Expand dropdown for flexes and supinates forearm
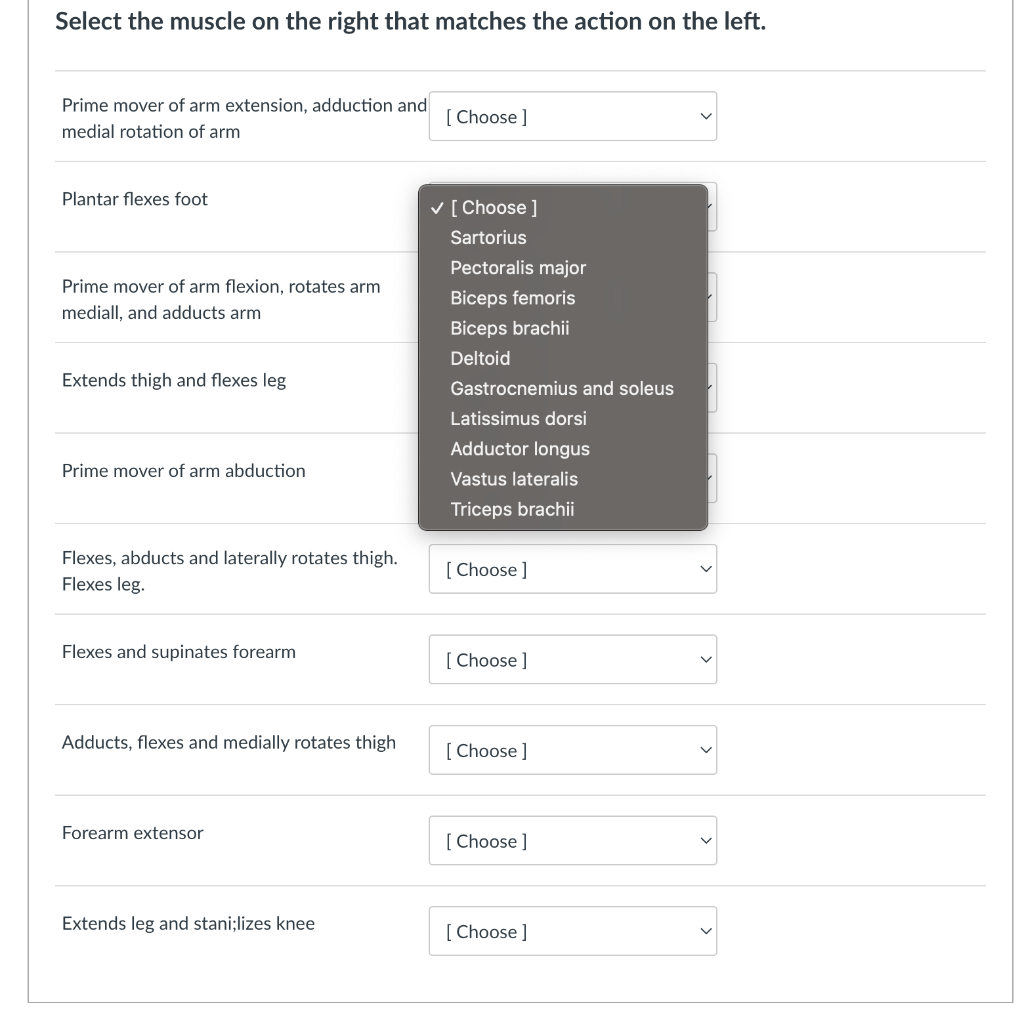The width and height of the screenshot is (1024, 1013). (572, 660)
